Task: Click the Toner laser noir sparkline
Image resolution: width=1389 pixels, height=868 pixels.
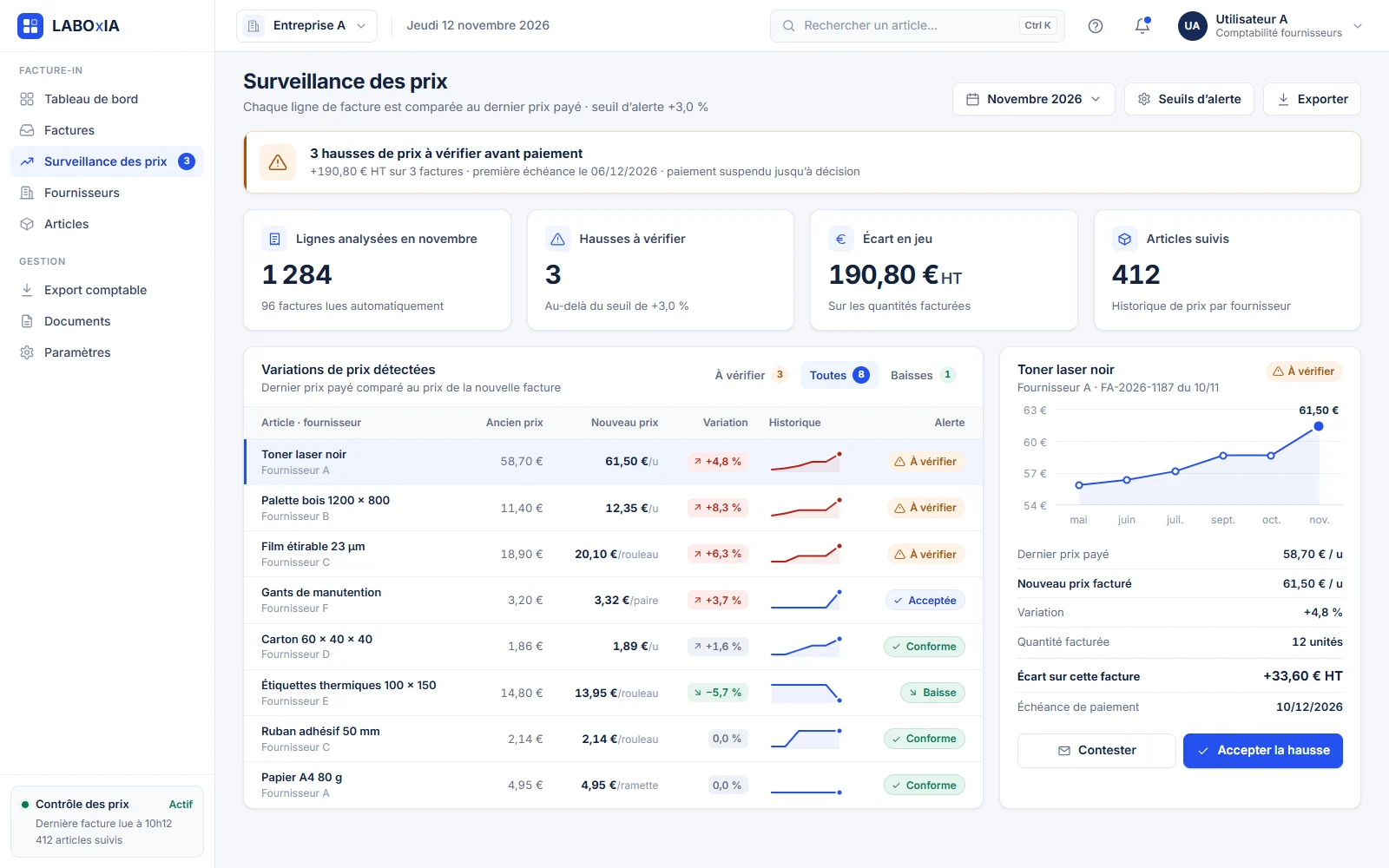Action: [x=806, y=462]
